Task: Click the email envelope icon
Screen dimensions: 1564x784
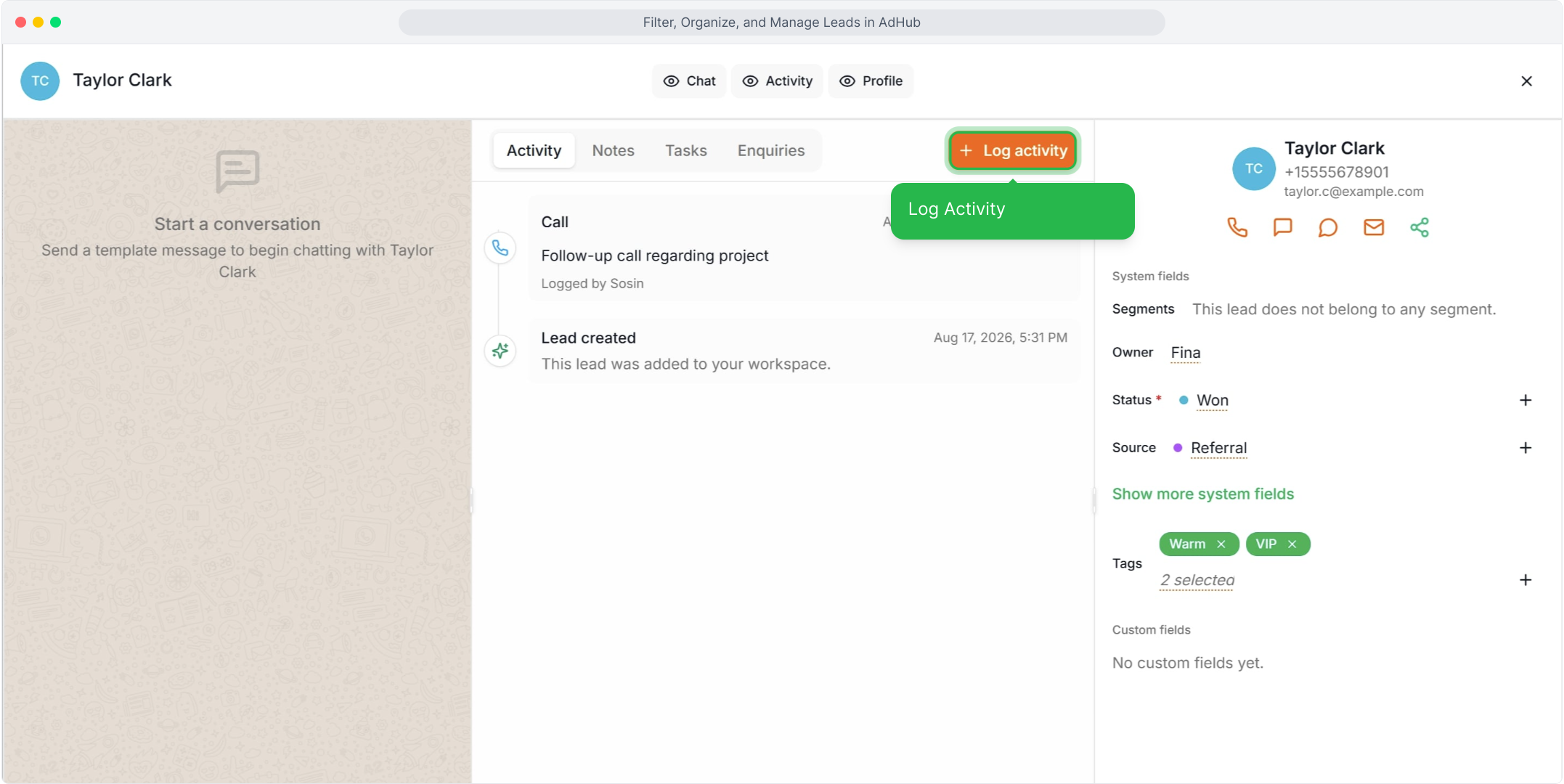Action: point(1374,227)
